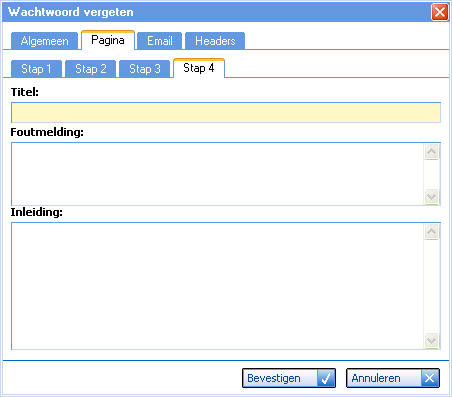Focus the Titel input field

(226, 113)
